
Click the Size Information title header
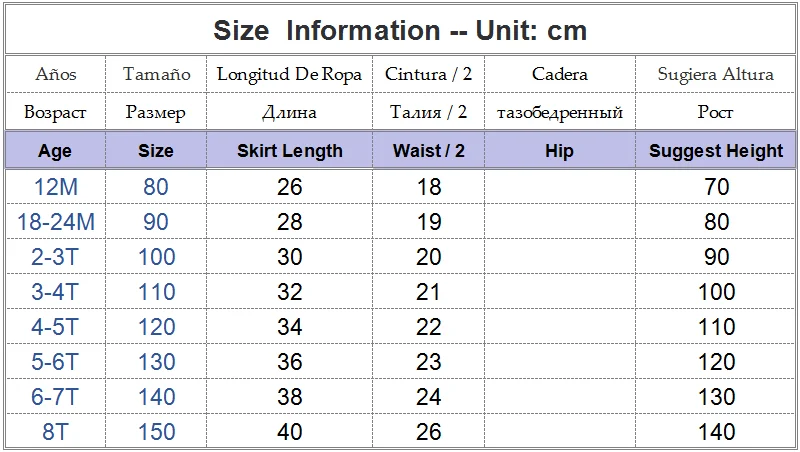point(400,30)
